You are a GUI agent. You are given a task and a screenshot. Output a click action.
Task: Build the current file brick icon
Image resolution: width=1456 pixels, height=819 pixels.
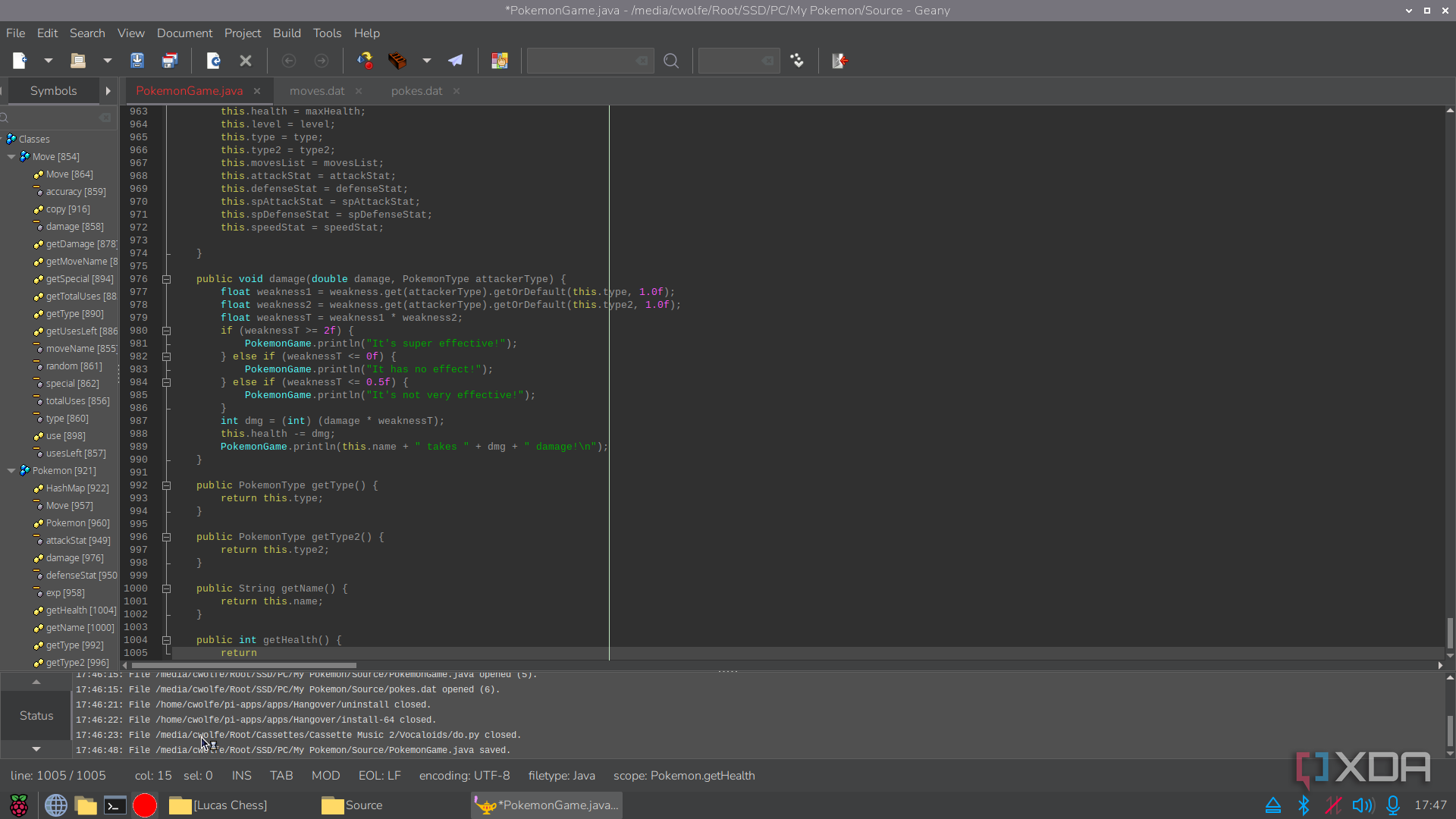point(397,61)
